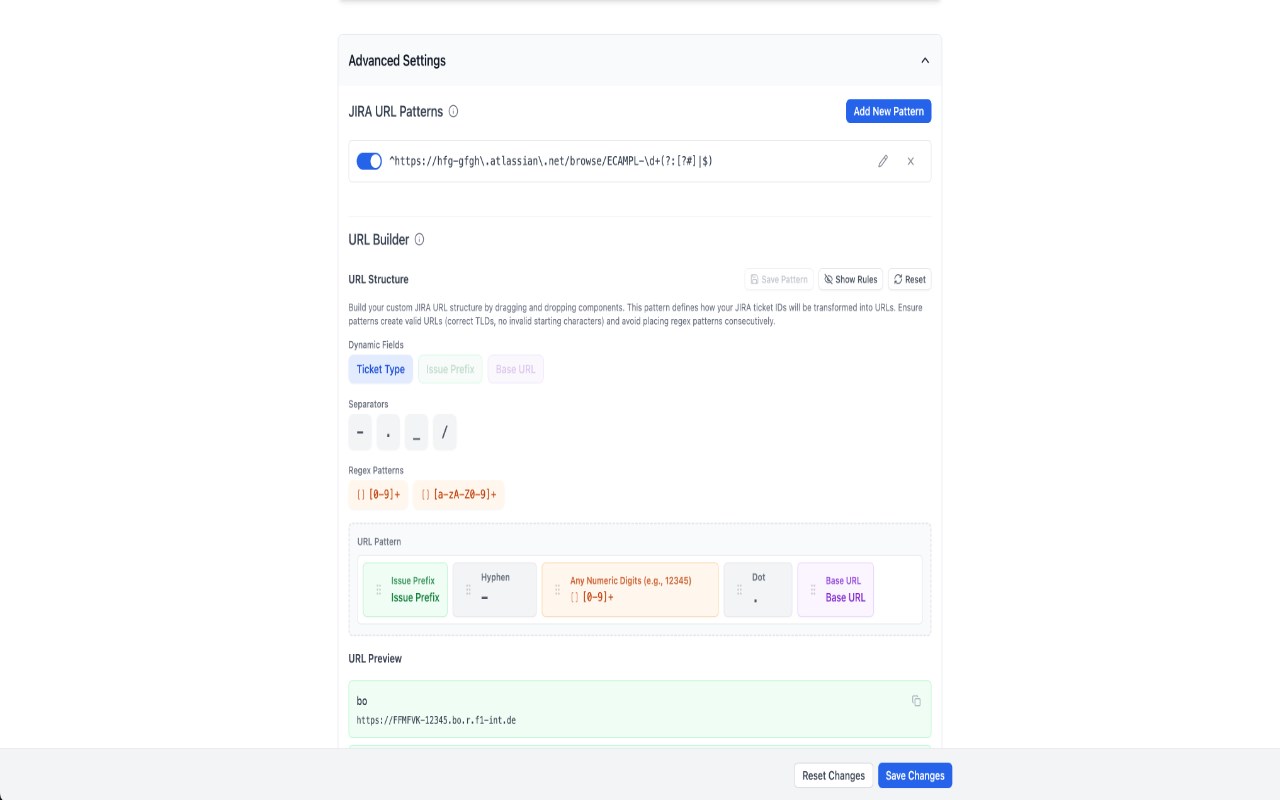Reset the URL structure
The image size is (1280, 800).
909,279
